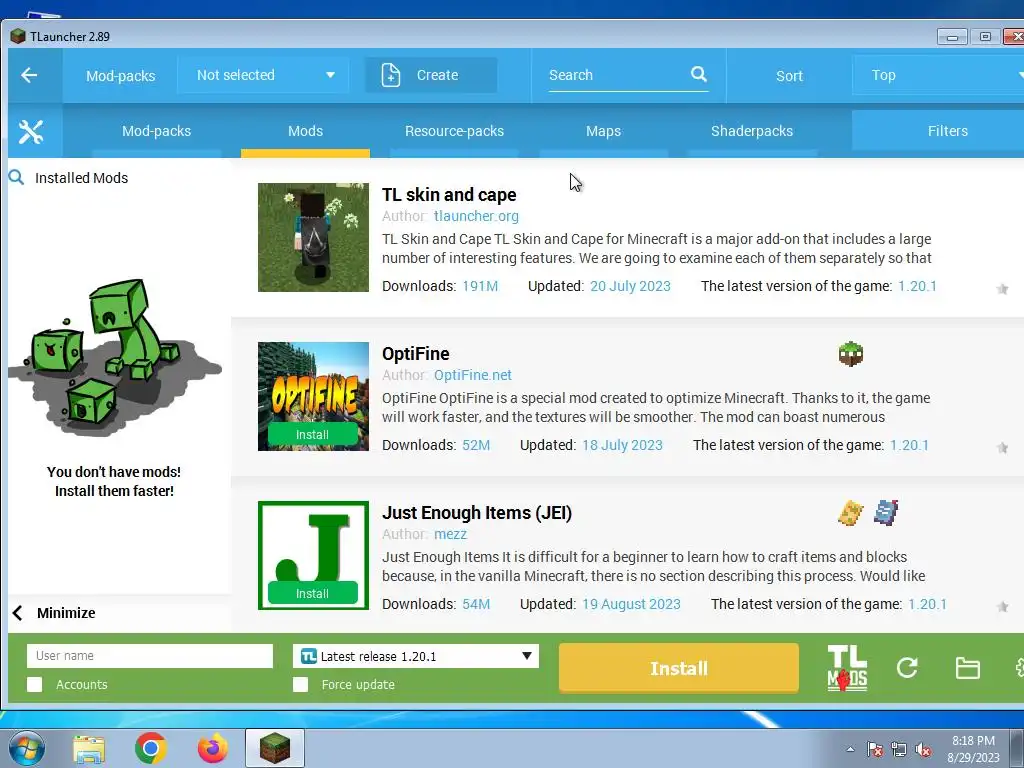Star the Just Enough Items mod

1002,607
